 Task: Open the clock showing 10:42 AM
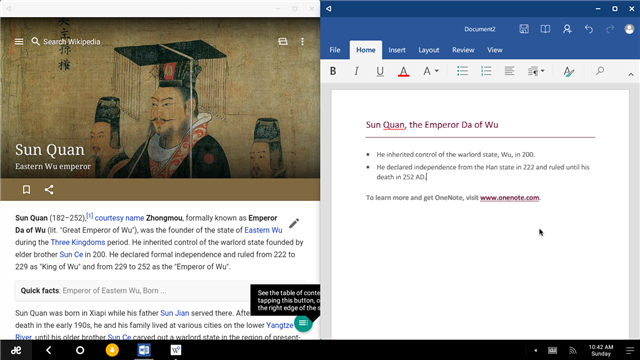[x=601, y=350]
